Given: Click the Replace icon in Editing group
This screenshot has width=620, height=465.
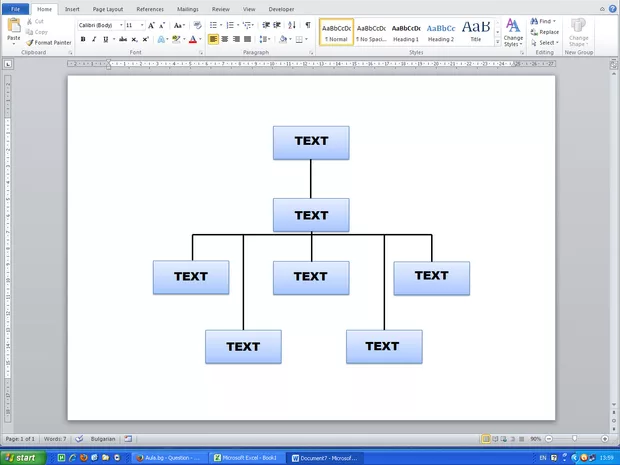Looking at the screenshot, I should point(546,32).
